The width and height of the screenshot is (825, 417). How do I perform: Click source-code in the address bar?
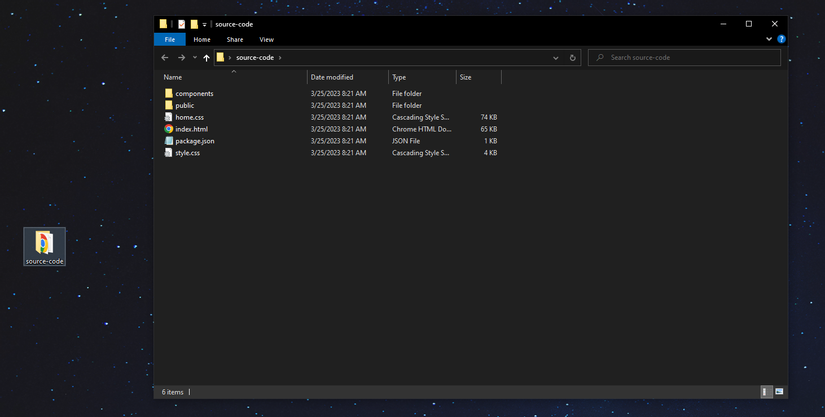(x=255, y=58)
